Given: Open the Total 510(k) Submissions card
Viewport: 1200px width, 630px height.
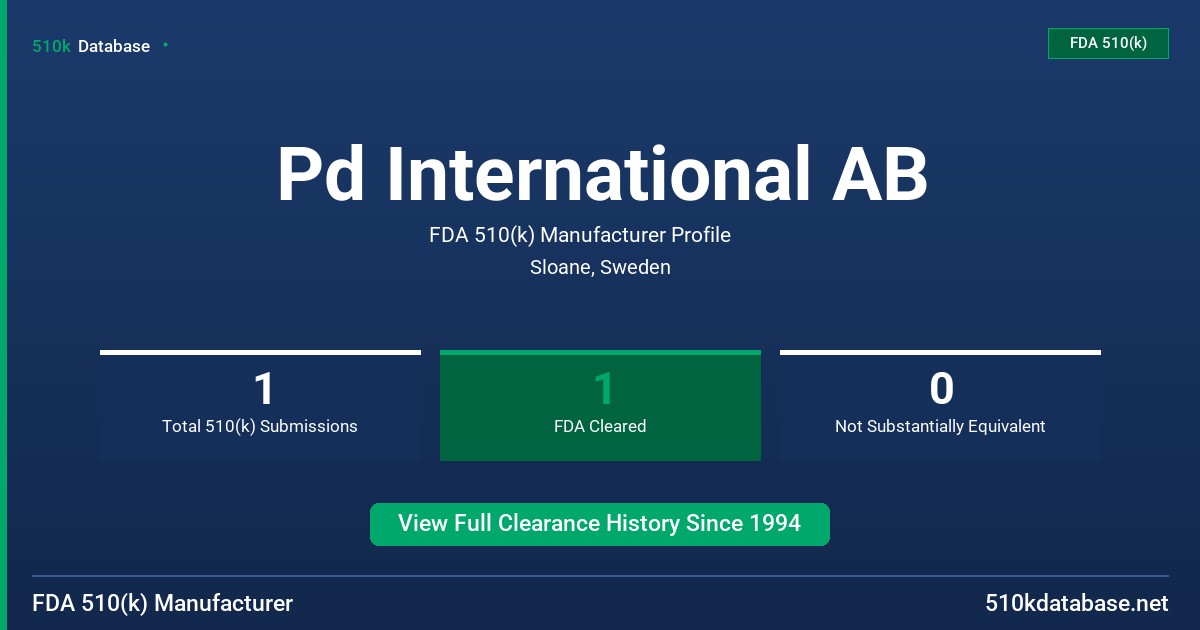Looking at the screenshot, I should pos(260,405).
